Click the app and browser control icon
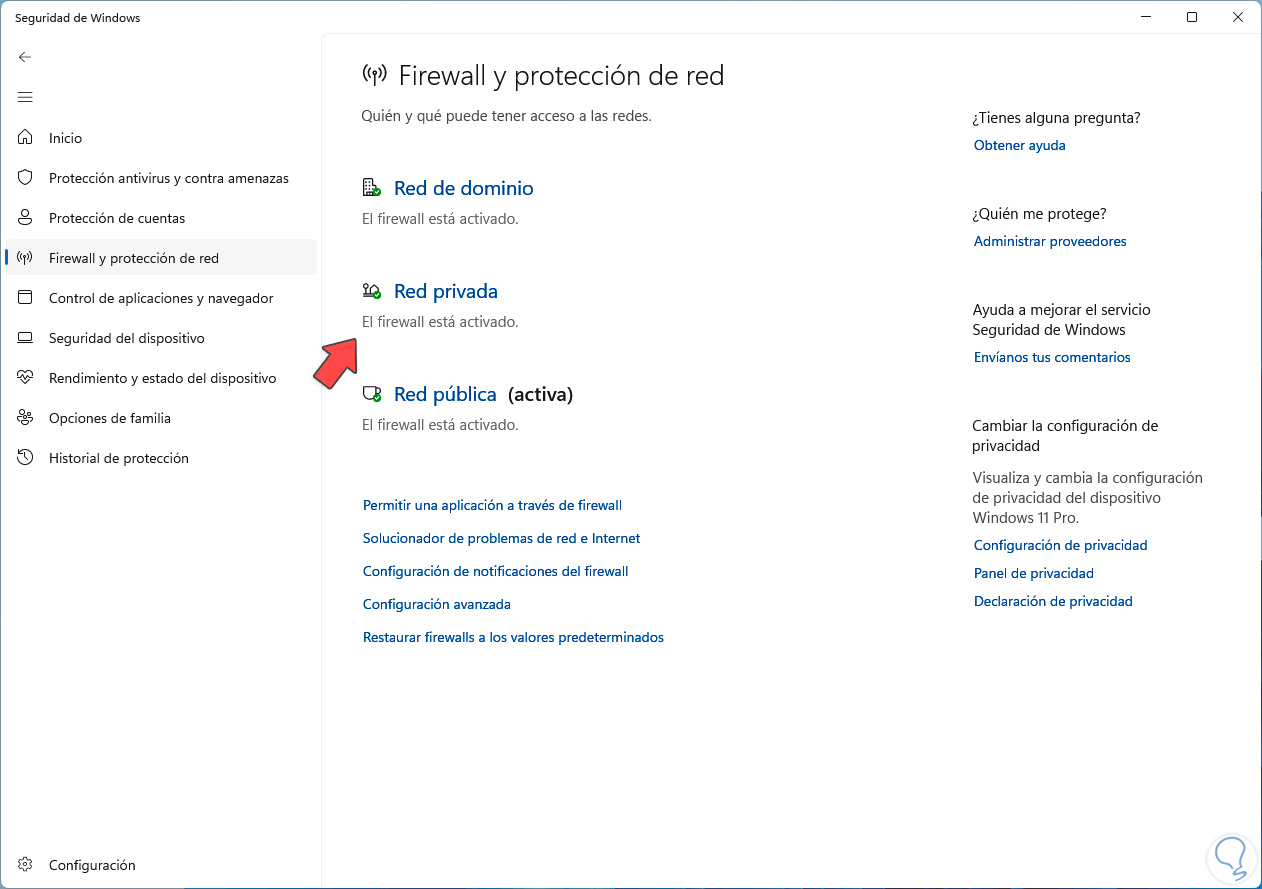The width and height of the screenshot is (1262, 889). click(x=26, y=298)
